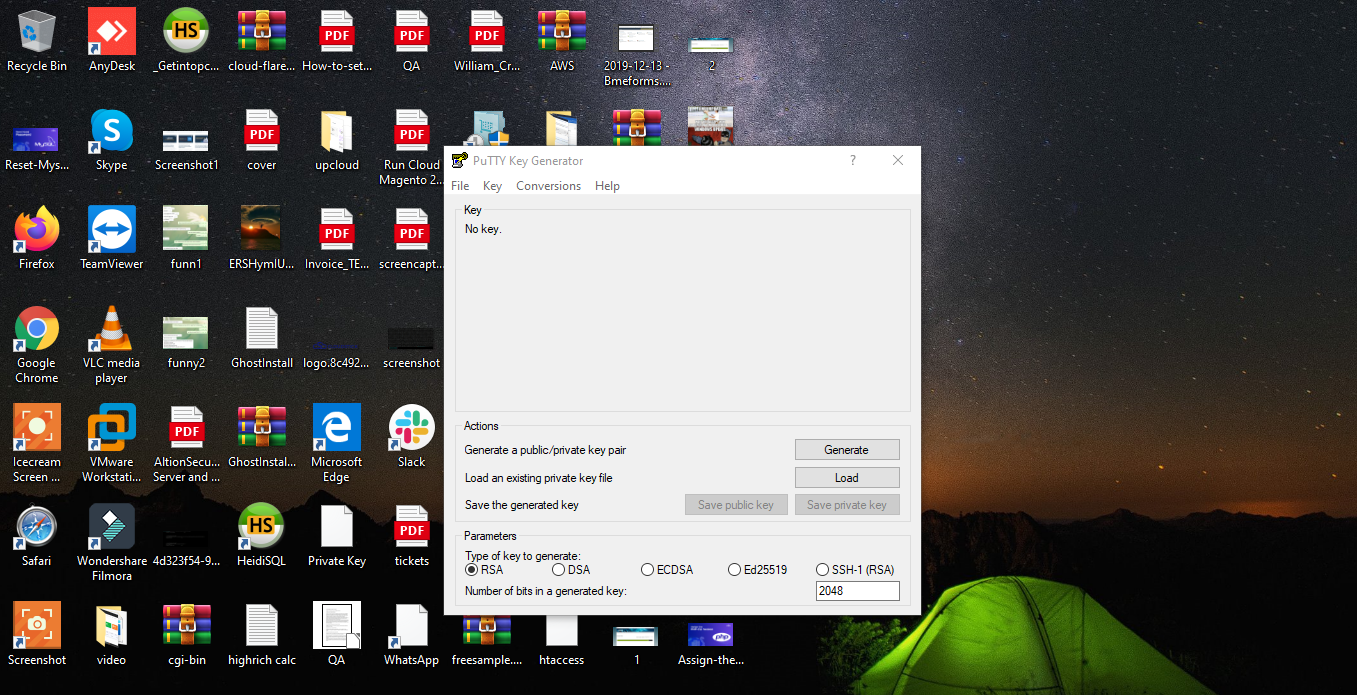The image size is (1357, 695).
Task: Expand the Key menu
Action: 492,186
